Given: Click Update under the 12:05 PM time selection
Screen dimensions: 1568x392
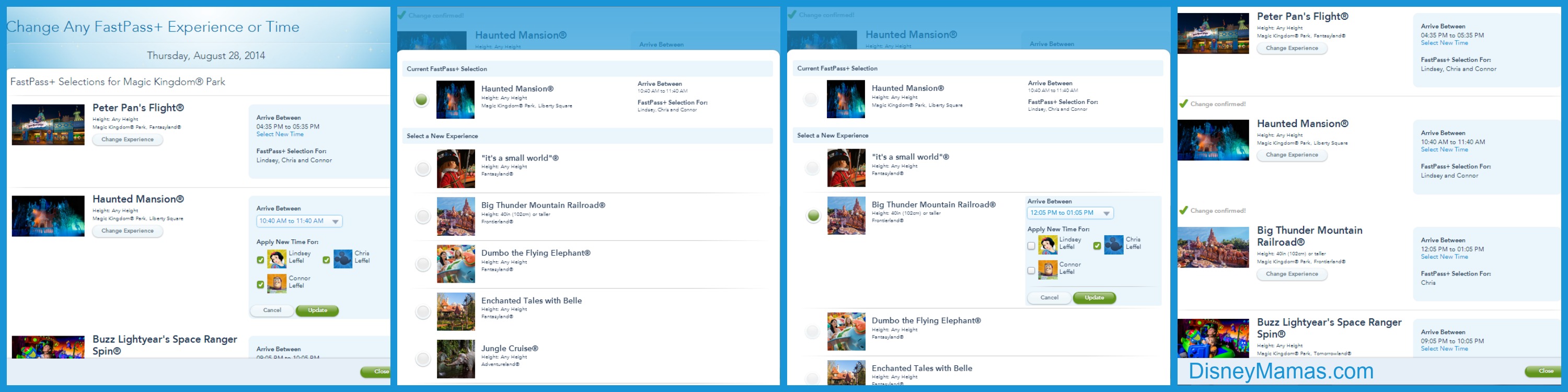Looking at the screenshot, I should [x=1094, y=297].
